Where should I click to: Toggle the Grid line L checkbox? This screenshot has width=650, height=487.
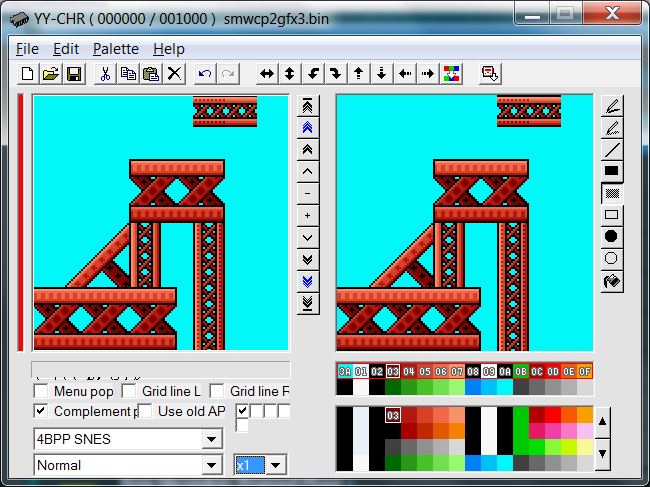(x=129, y=391)
